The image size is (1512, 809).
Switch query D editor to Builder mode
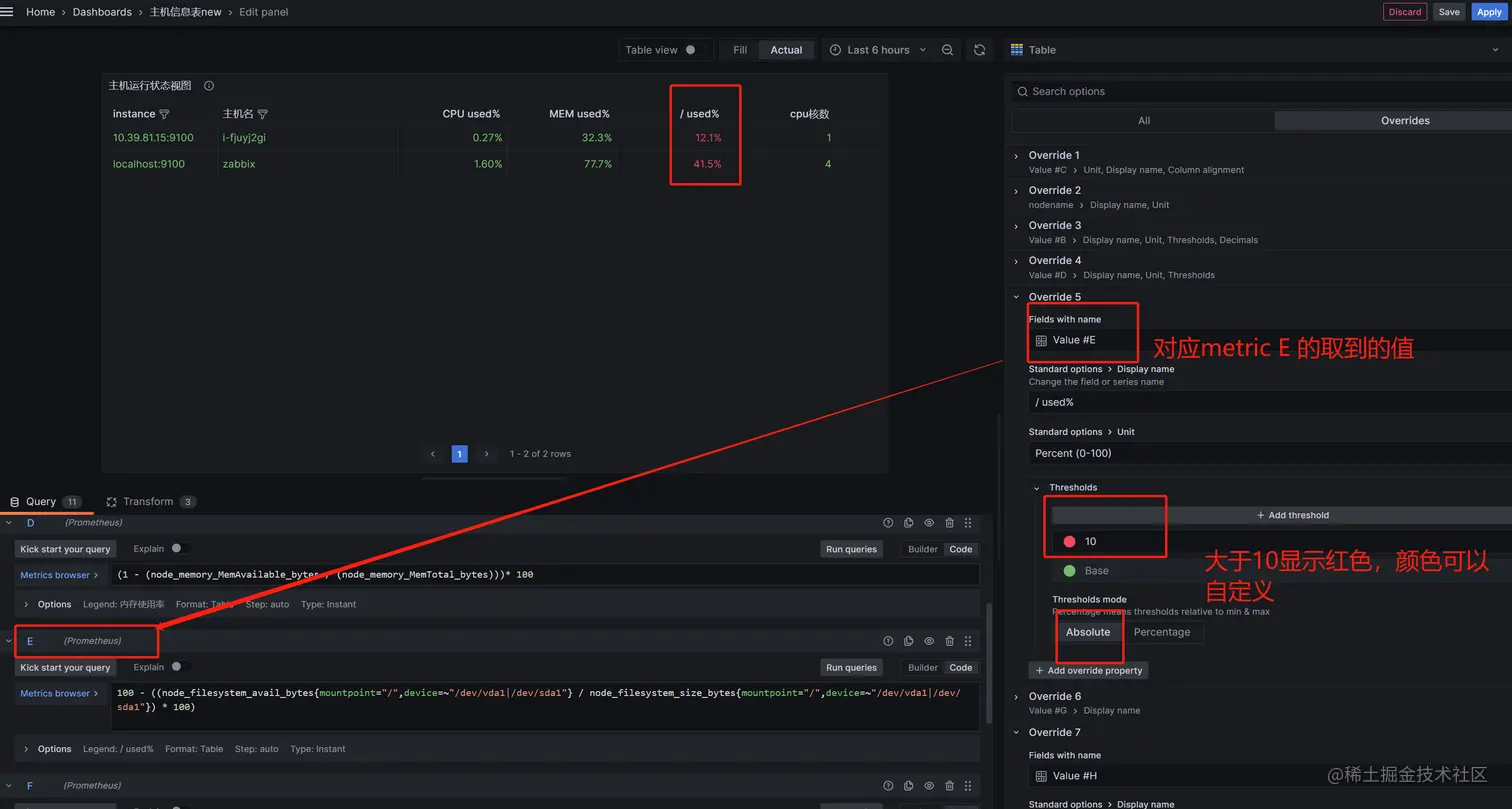[x=923, y=549]
